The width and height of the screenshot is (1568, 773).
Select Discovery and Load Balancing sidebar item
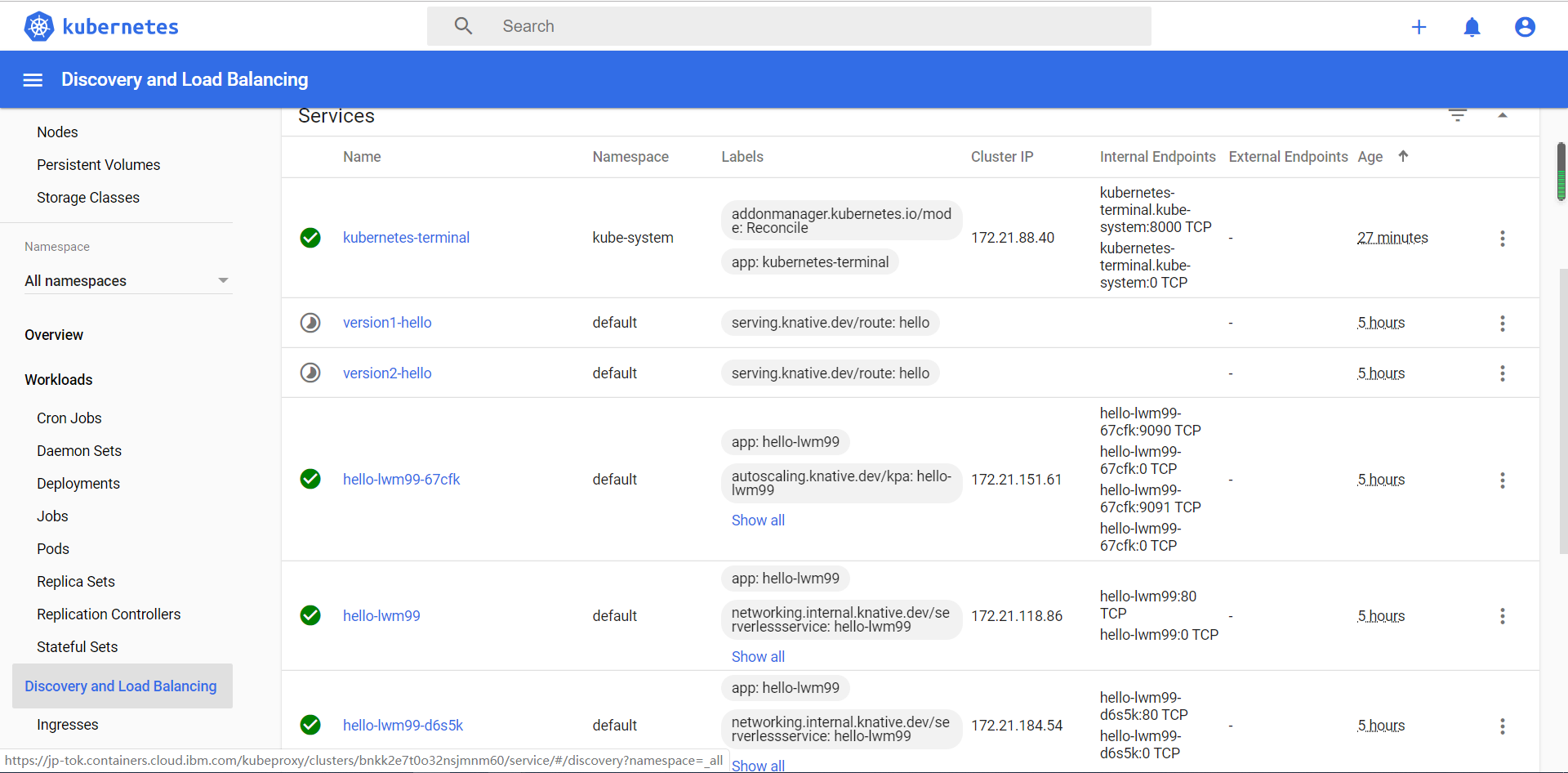(122, 686)
